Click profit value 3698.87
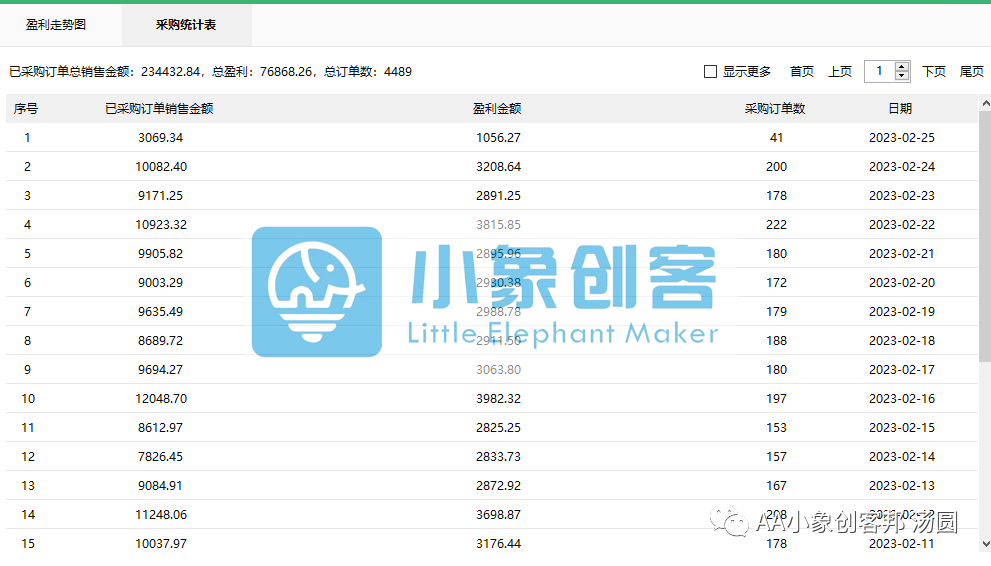The width and height of the screenshot is (991, 566). click(x=498, y=515)
